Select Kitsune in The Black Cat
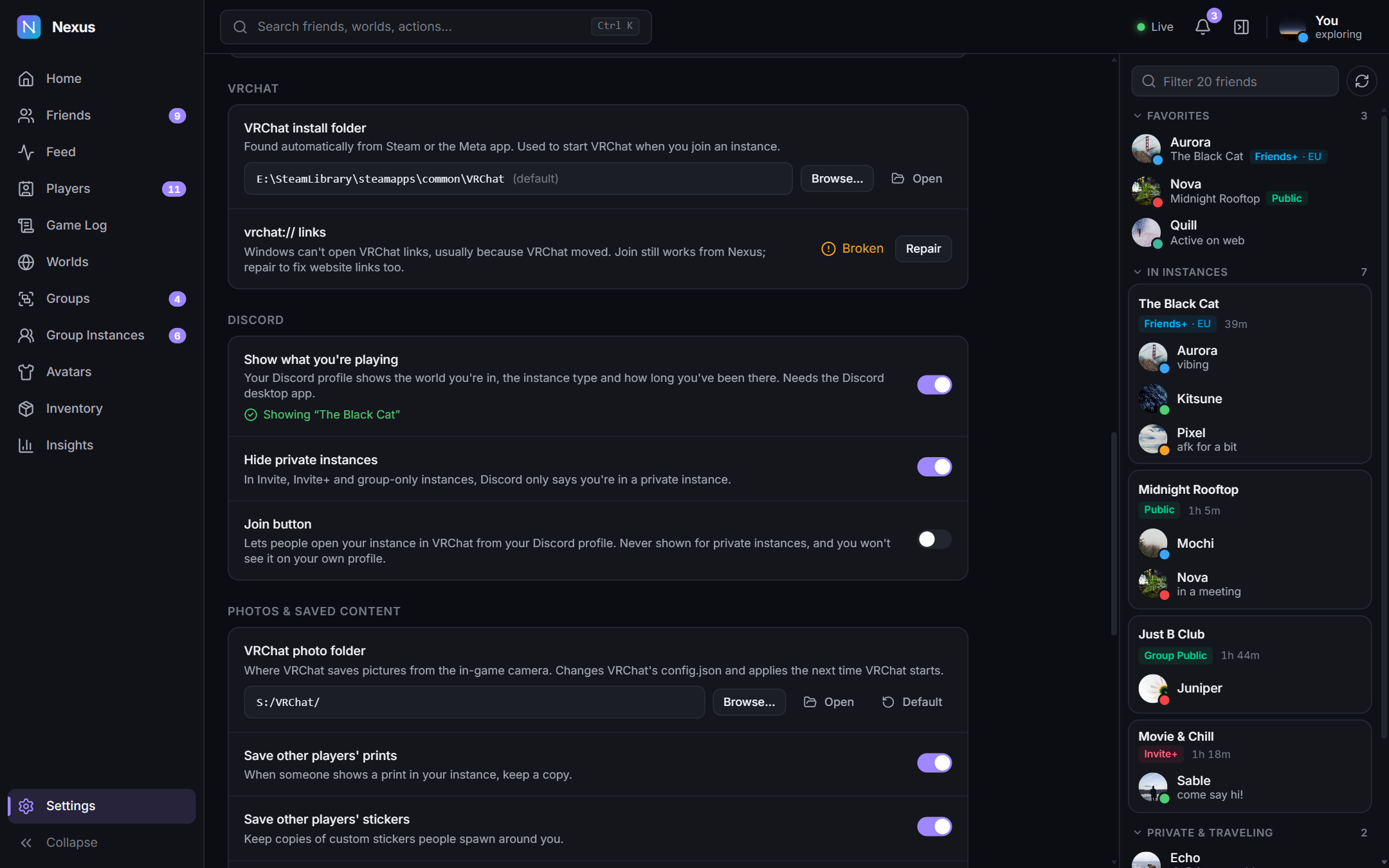This screenshot has width=1389, height=868. [x=1249, y=399]
